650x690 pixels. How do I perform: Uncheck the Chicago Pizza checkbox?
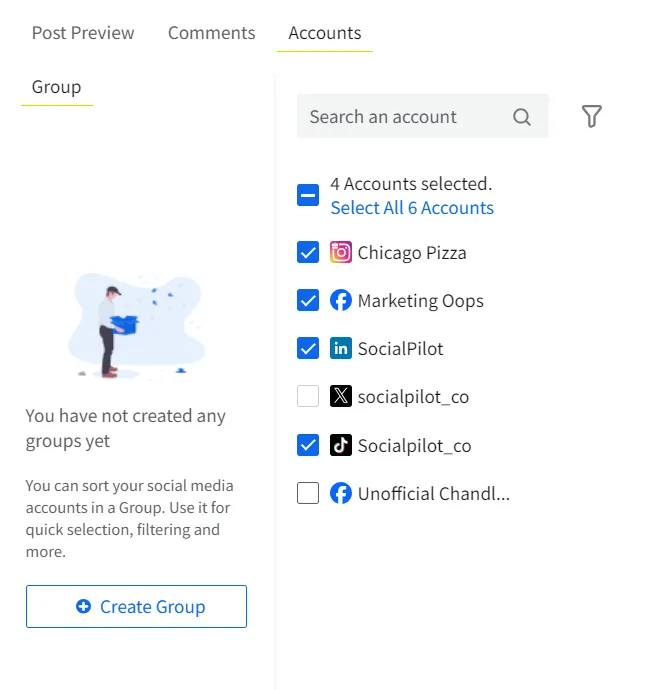pos(308,252)
